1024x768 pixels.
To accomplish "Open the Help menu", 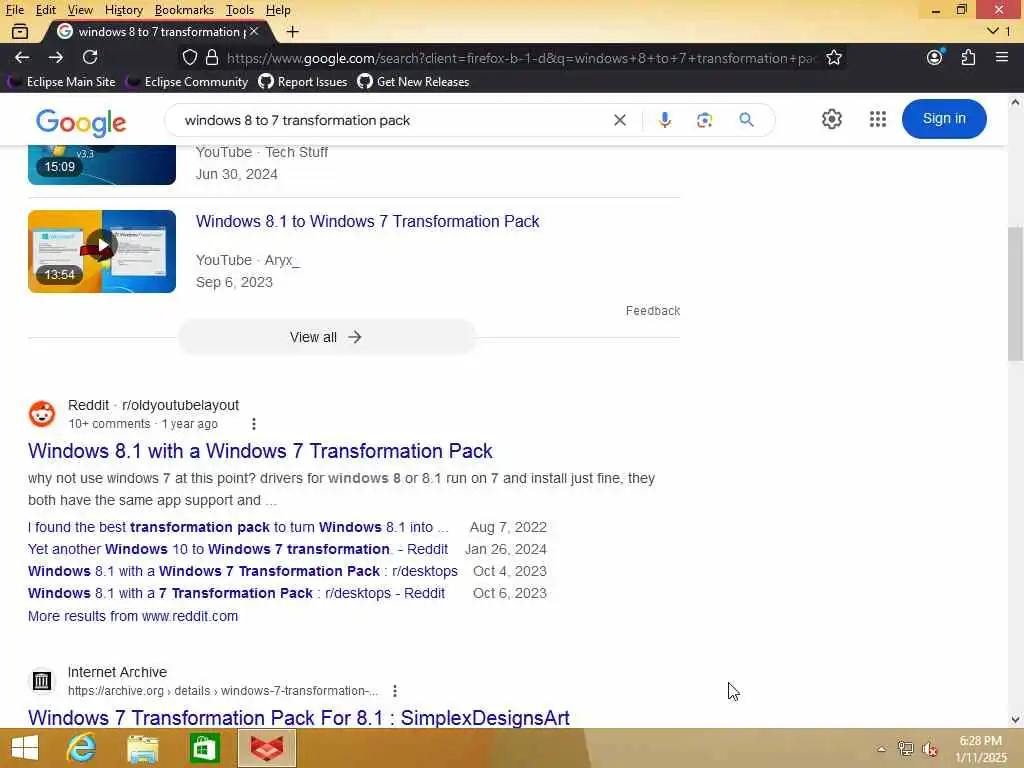I will [x=278, y=10].
